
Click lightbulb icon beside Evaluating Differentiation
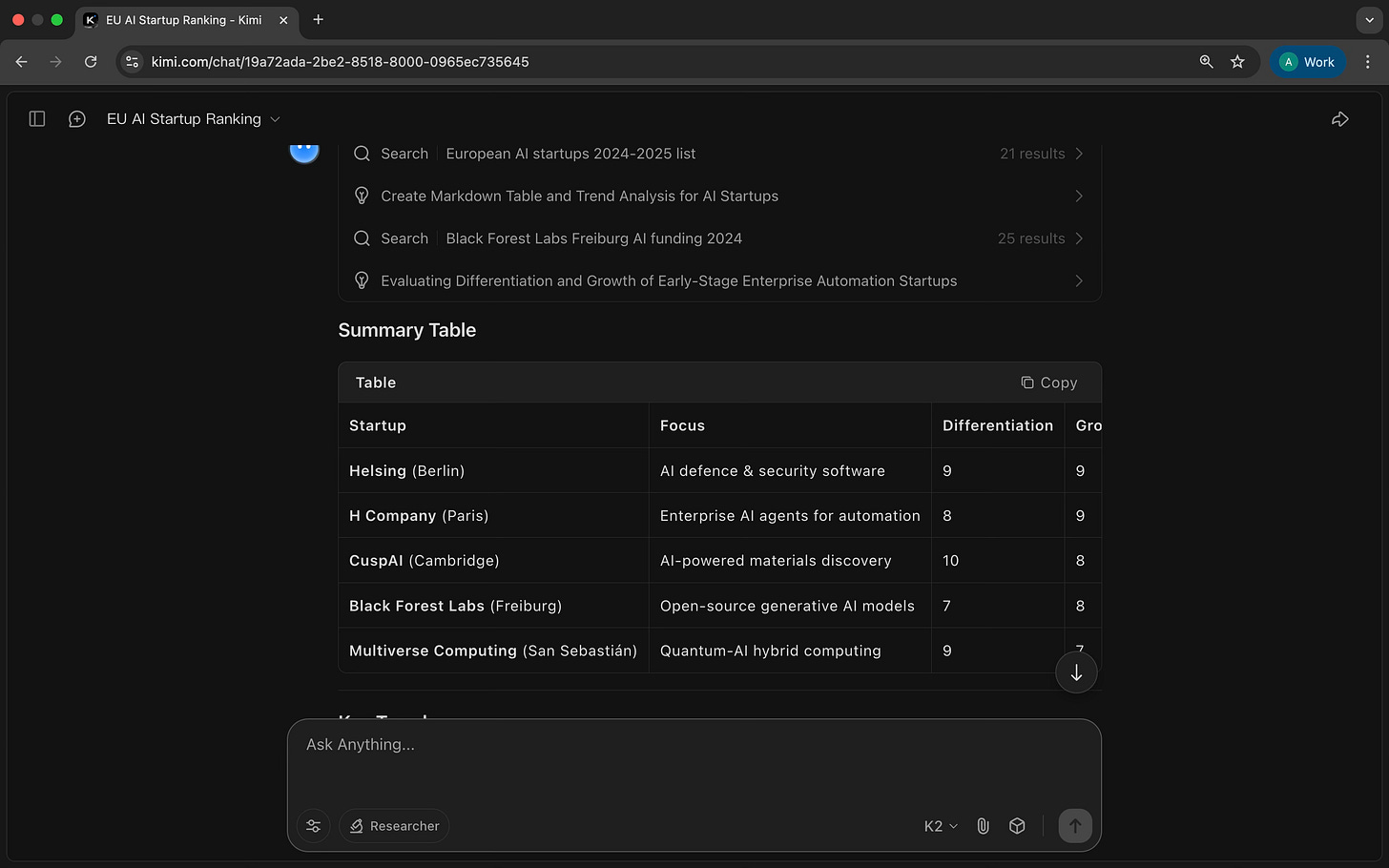coord(362,280)
